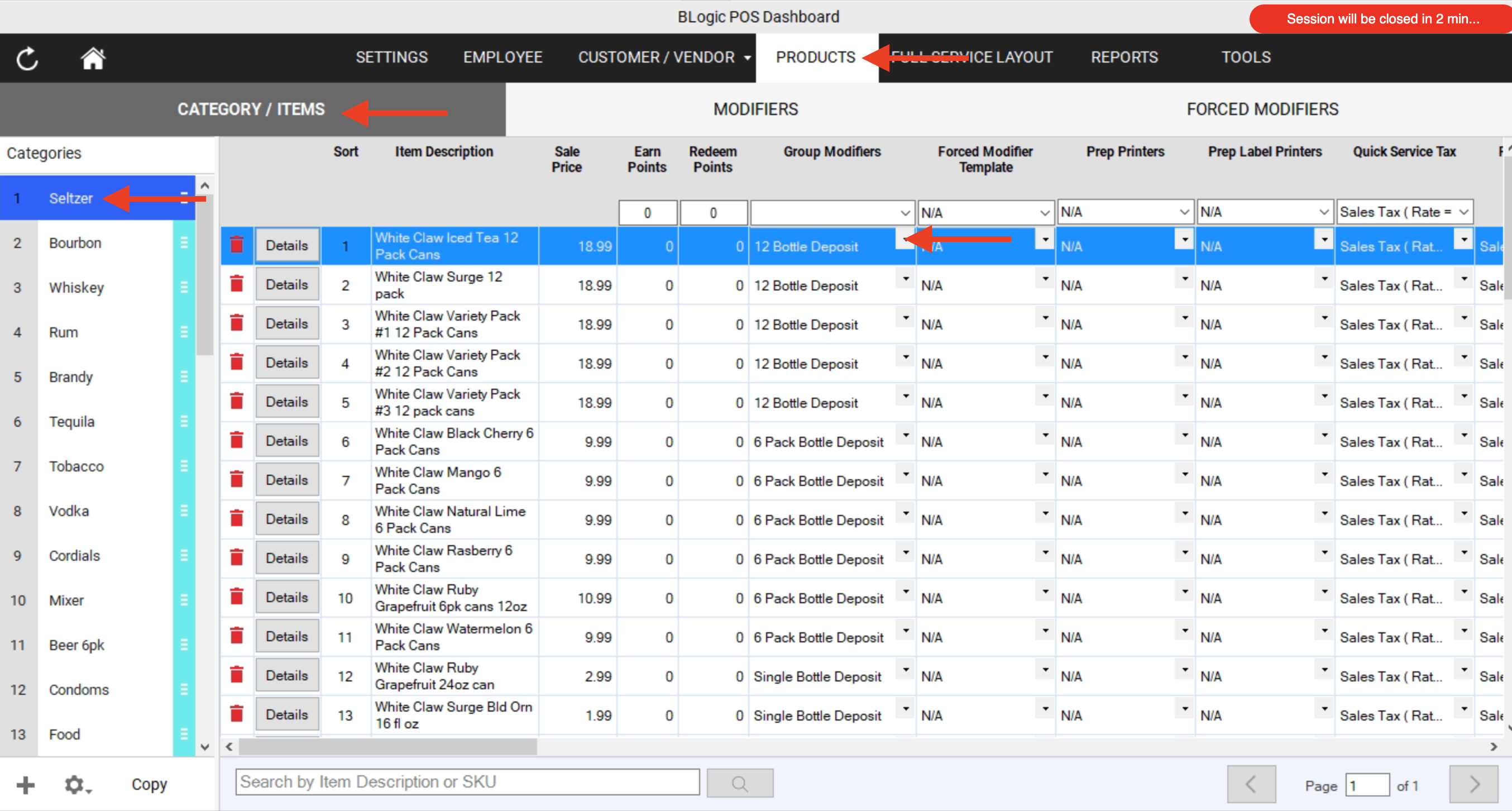Open Group Modifiers filter dropdown in header
The image size is (1512, 811).
(905, 213)
